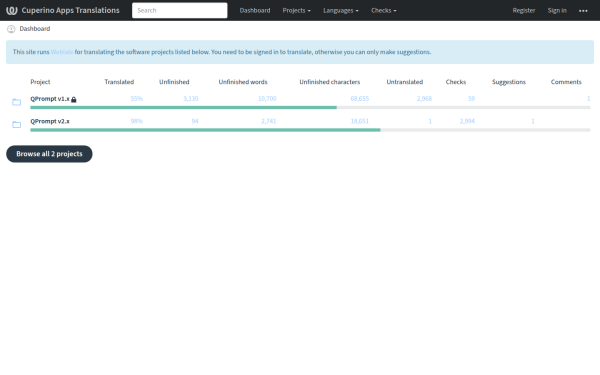
Task: Click 98% translated value for QPrompt v2.x
Action: pyautogui.click(x=137, y=121)
